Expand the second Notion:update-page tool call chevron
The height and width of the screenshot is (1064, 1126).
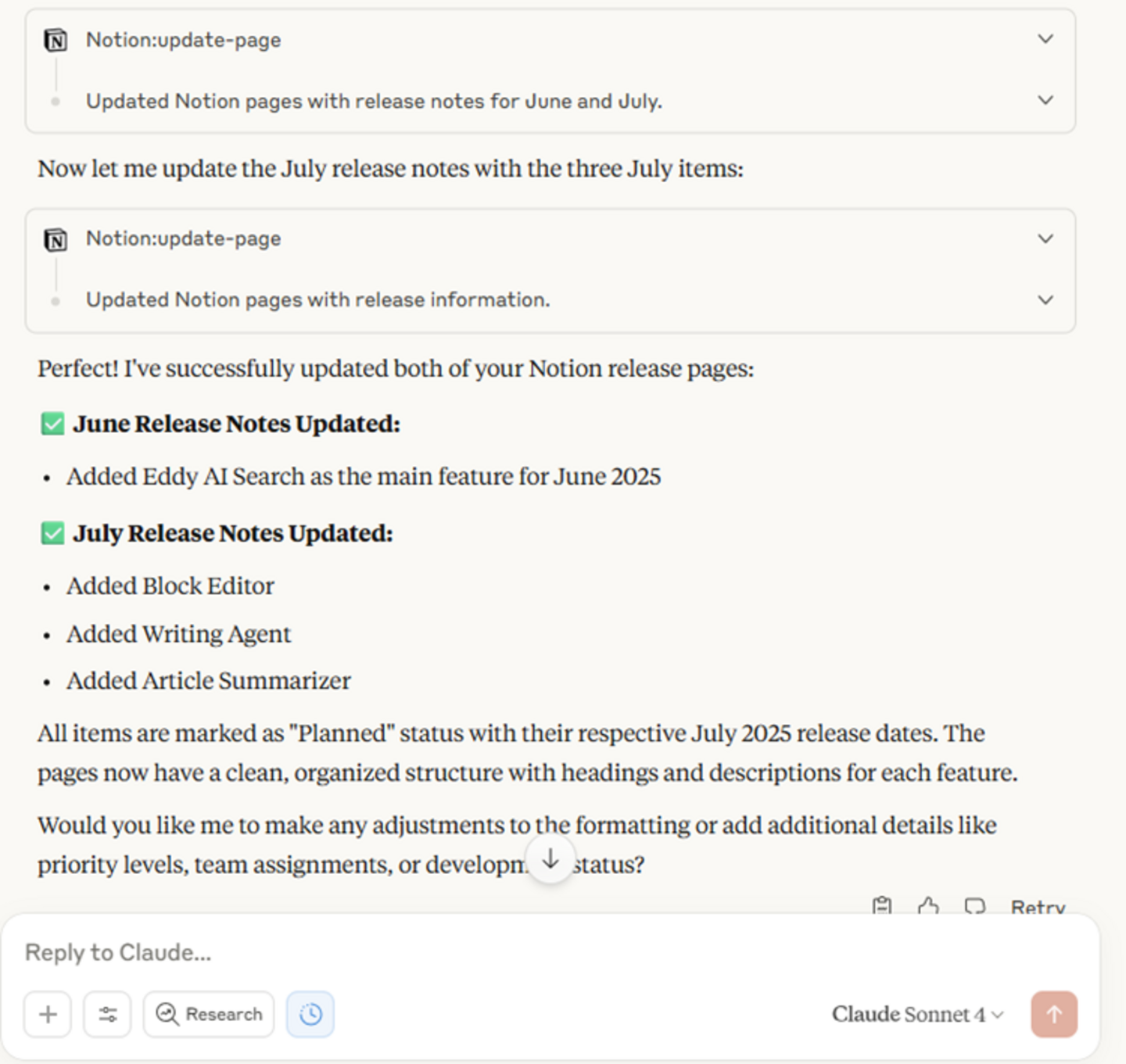pyautogui.click(x=1045, y=238)
